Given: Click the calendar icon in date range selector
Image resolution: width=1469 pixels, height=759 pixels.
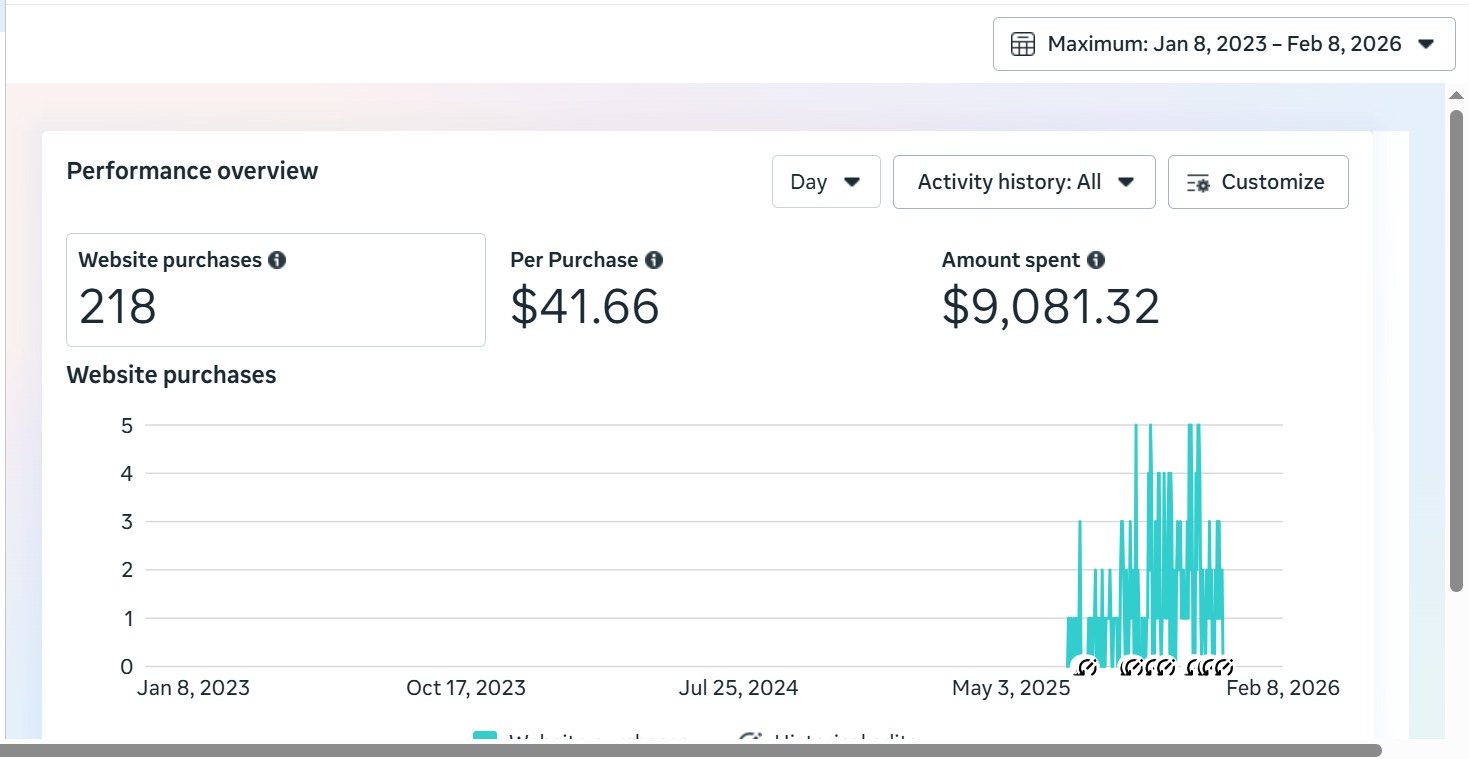Looking at the screenshot, I should point(1022,44).
